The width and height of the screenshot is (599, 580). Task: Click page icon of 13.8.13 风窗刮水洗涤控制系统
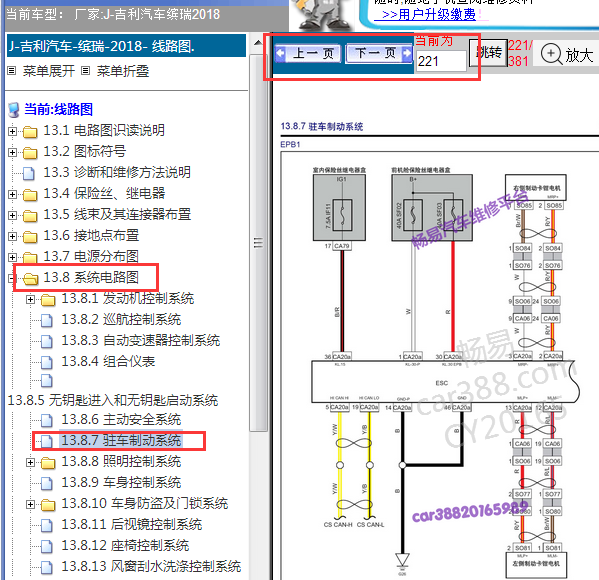(47, 567)
